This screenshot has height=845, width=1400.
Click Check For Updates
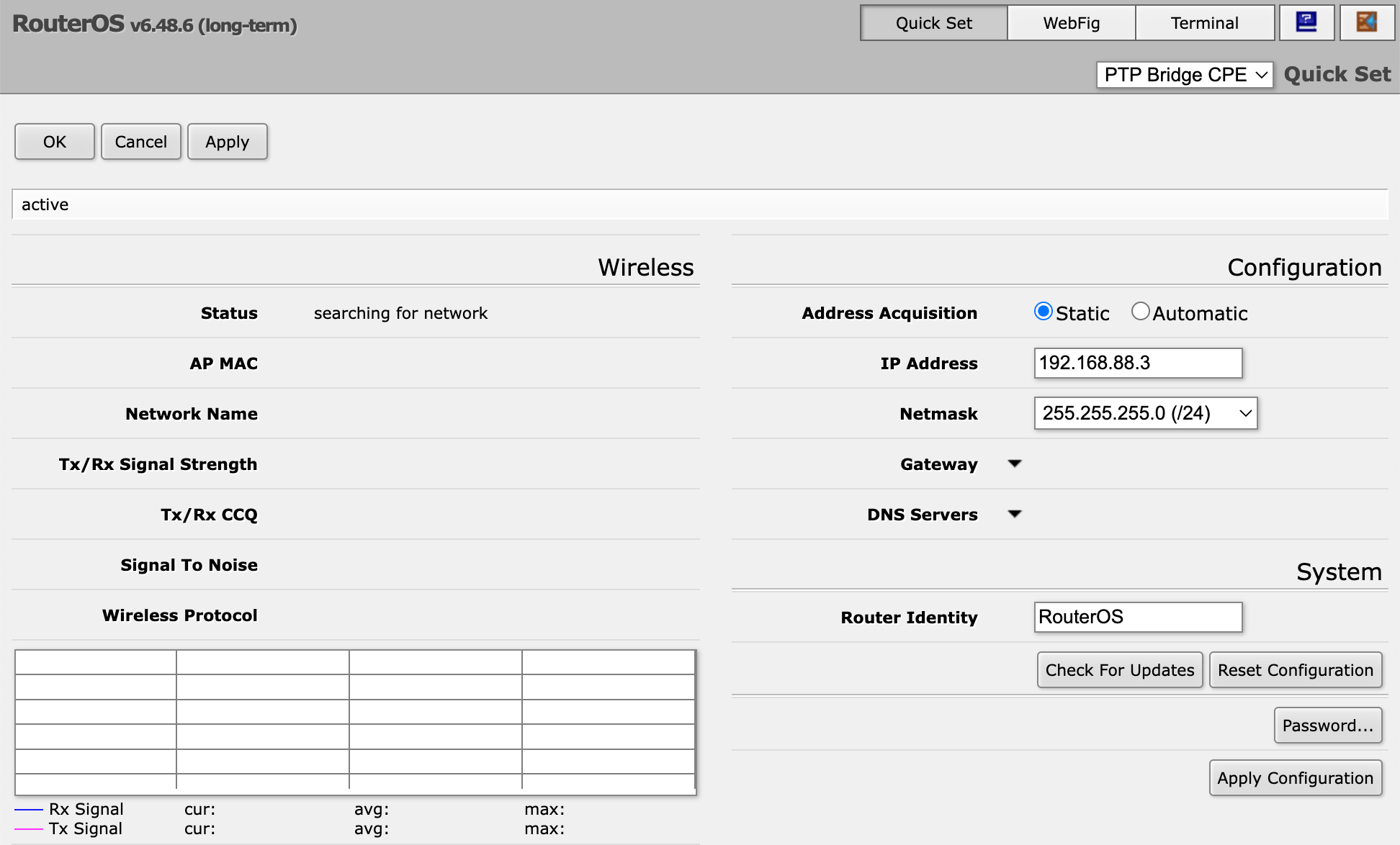click(1119, 670)
